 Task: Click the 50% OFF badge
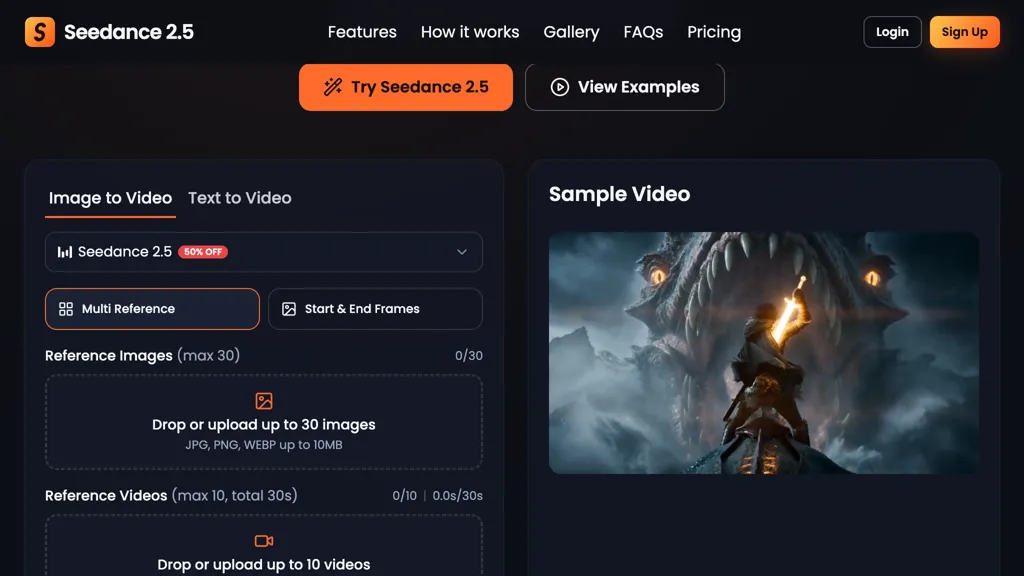pos(202,252)
